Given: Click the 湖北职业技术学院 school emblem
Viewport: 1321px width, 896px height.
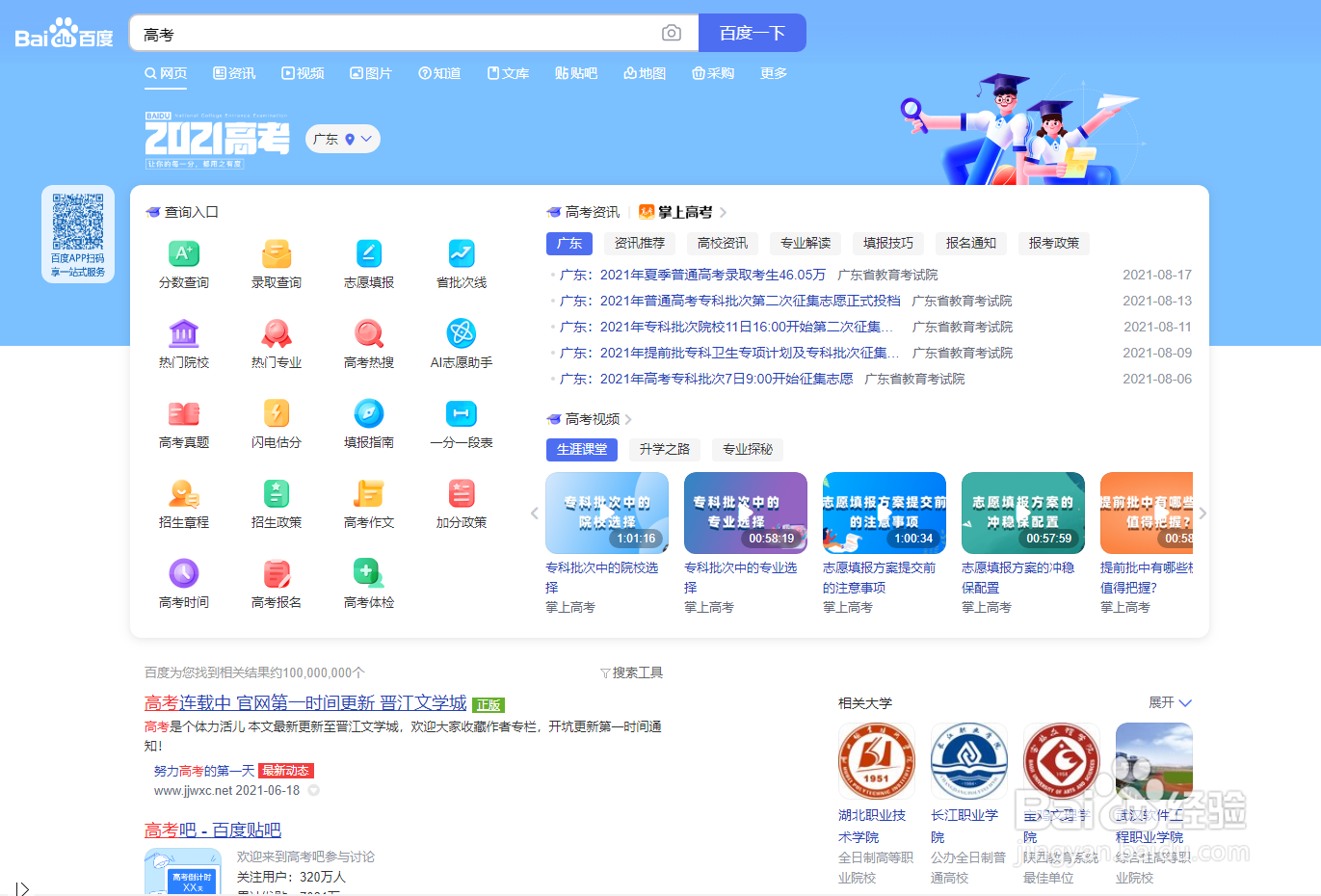Looking at the screenshot, I should tap(876, 762).
